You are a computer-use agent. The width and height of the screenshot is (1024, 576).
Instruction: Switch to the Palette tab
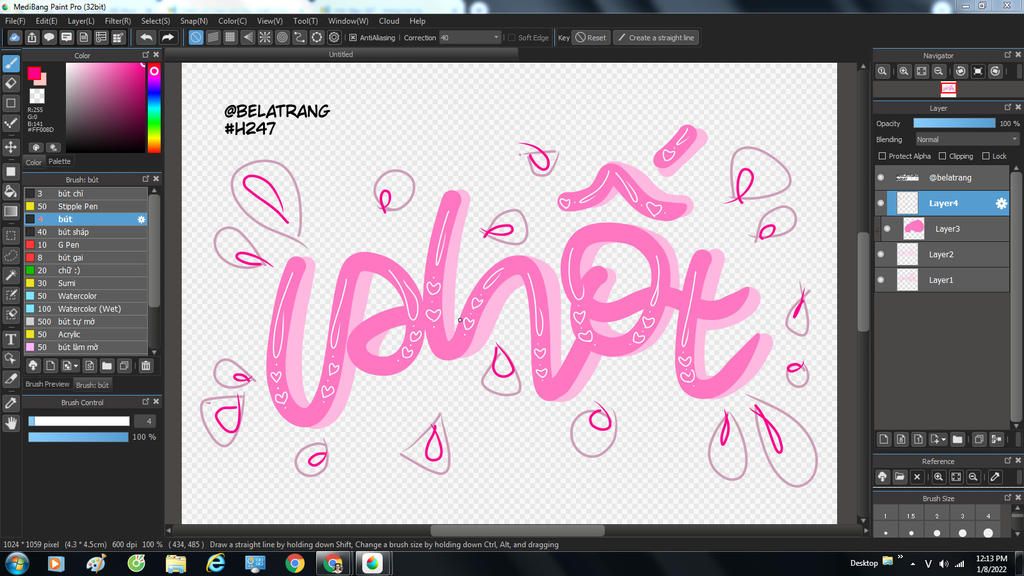pos(59,161)
